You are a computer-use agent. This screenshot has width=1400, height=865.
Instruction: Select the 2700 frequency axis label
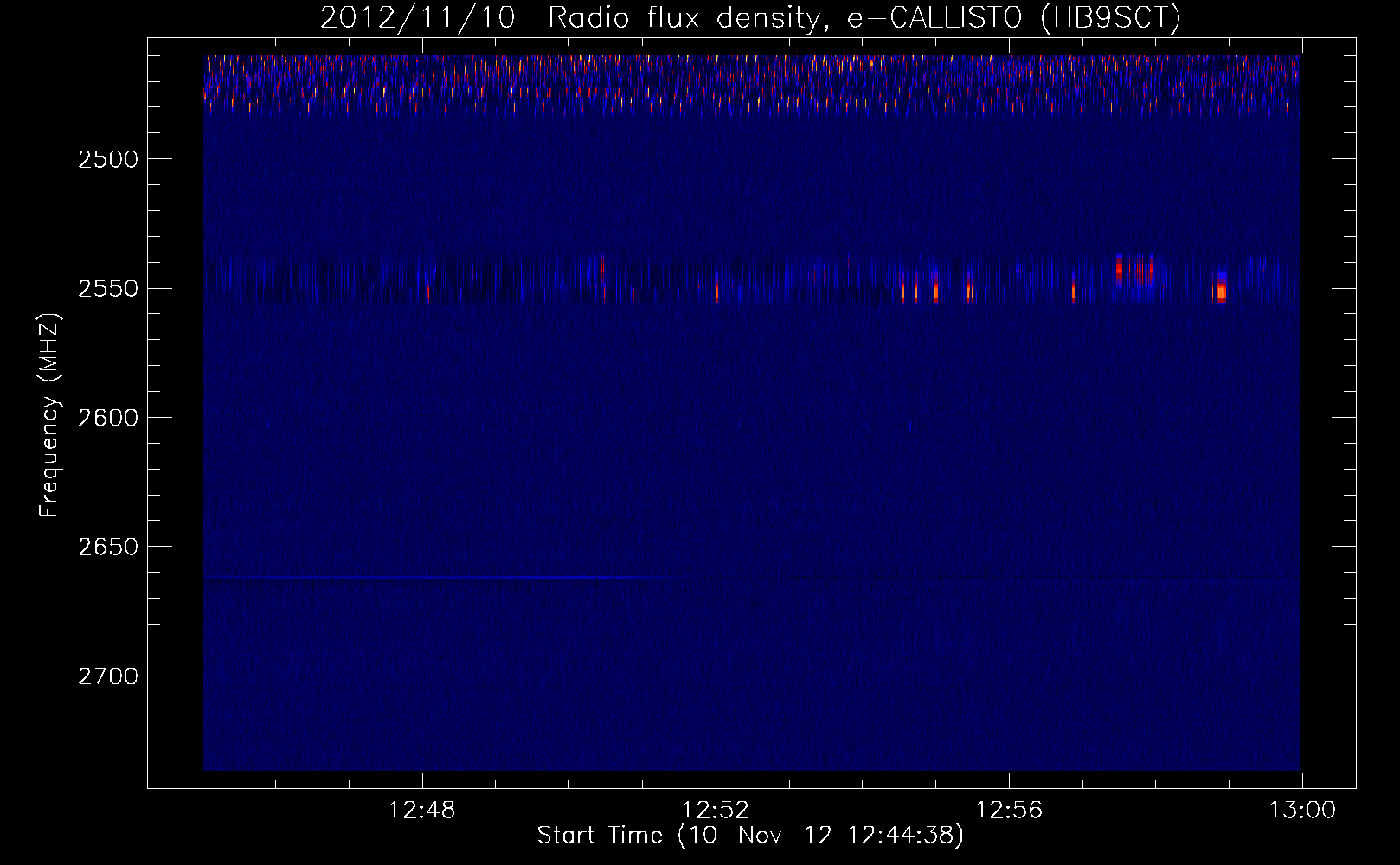tap(108, 676)
